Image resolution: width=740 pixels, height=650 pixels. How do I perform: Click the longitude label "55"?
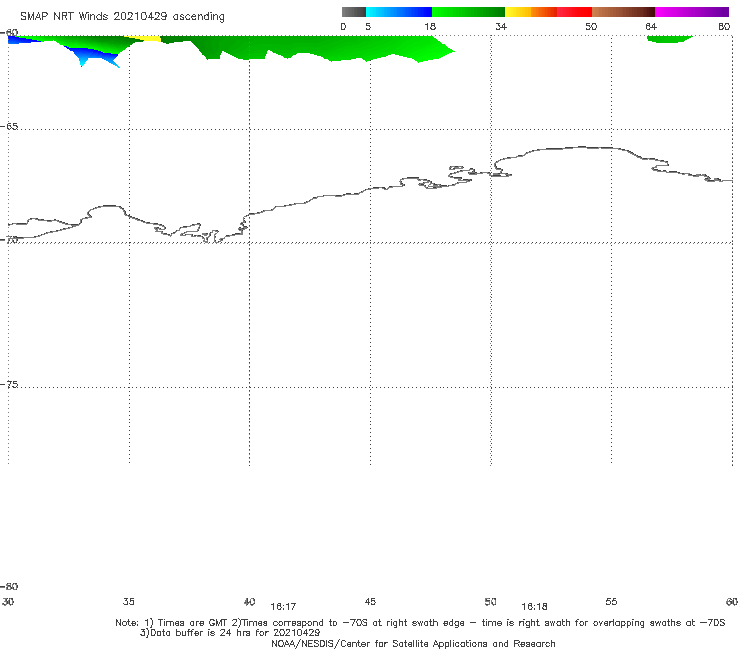point(611,601)
